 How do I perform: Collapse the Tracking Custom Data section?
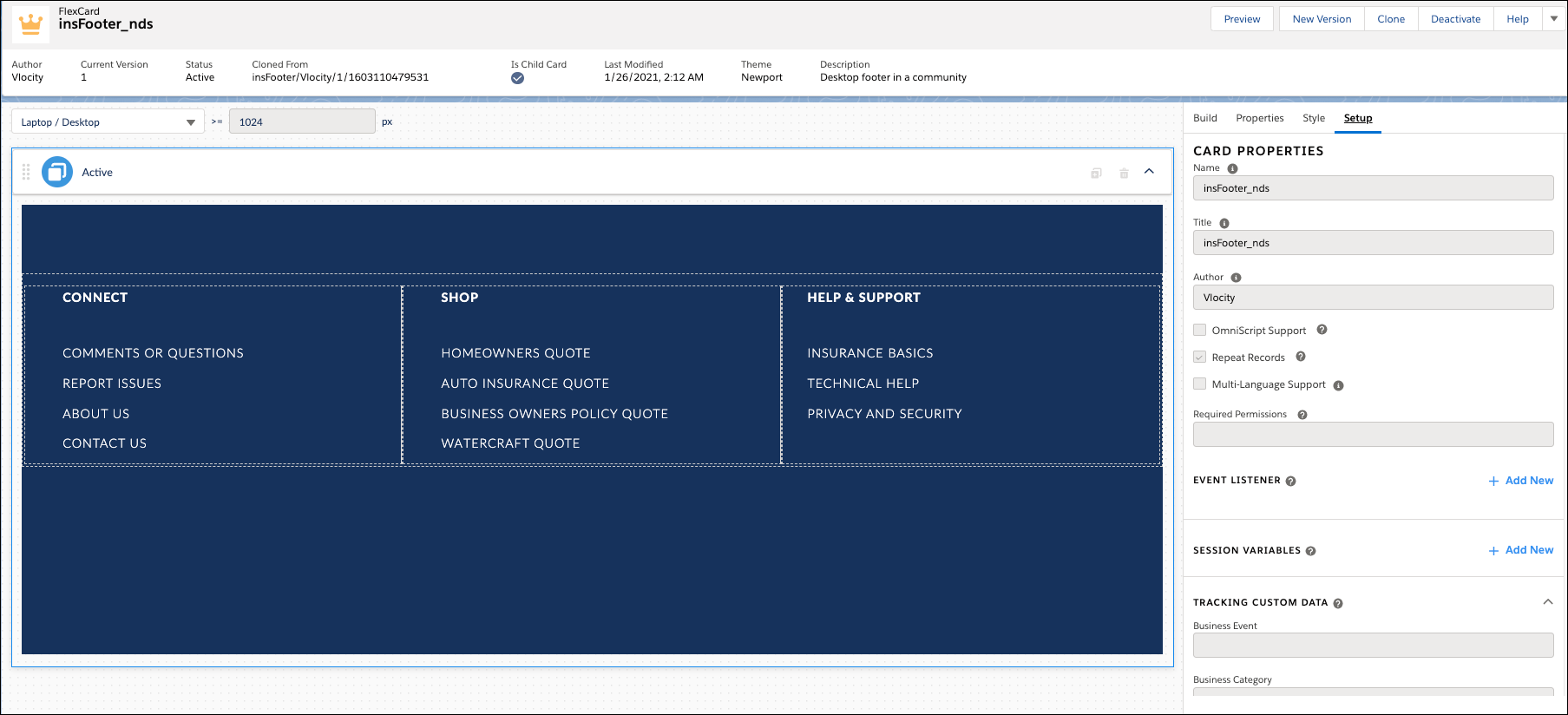[1547, 601]
